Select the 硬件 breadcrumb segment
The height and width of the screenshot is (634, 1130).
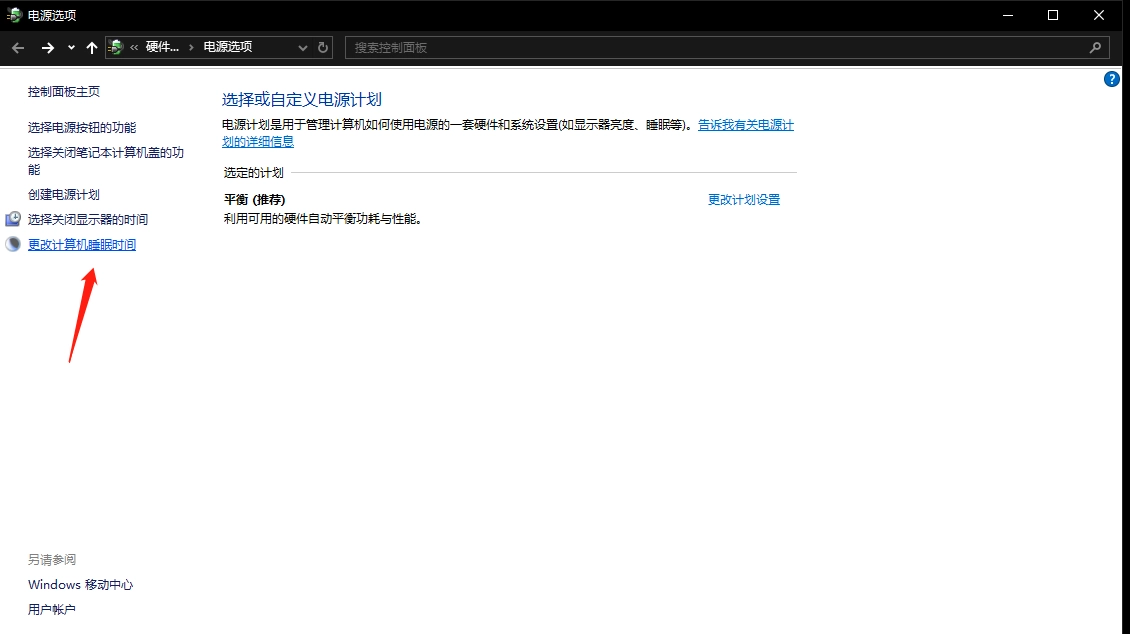(162, 48)
